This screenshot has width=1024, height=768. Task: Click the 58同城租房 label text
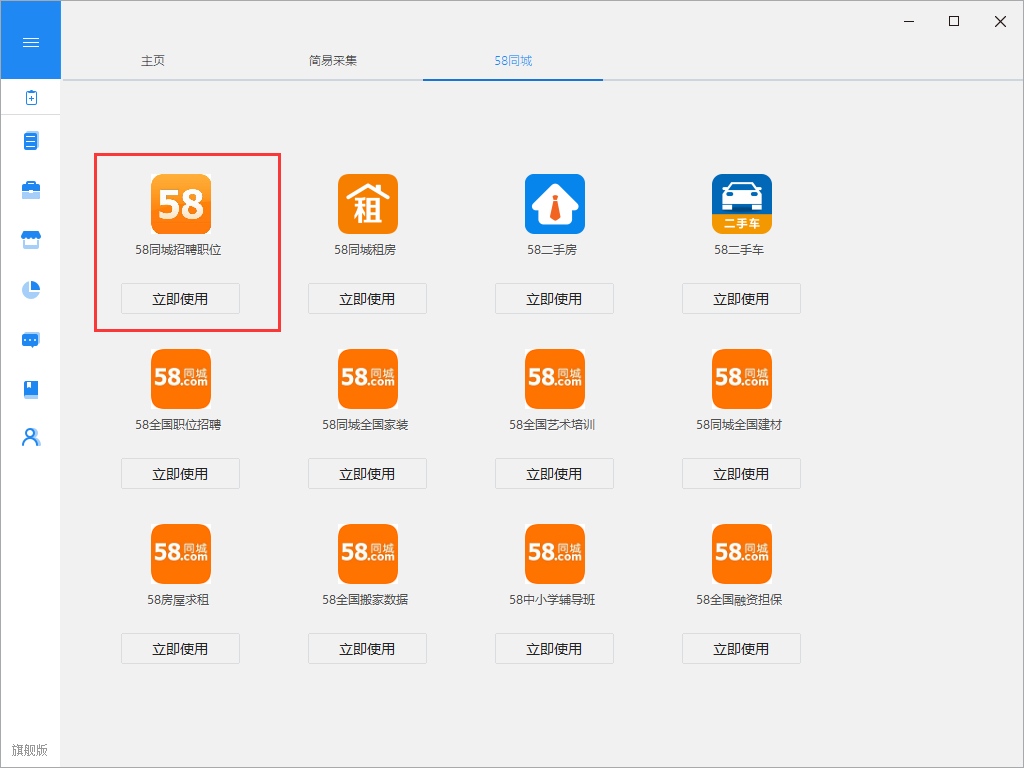[x=365, y=249]
